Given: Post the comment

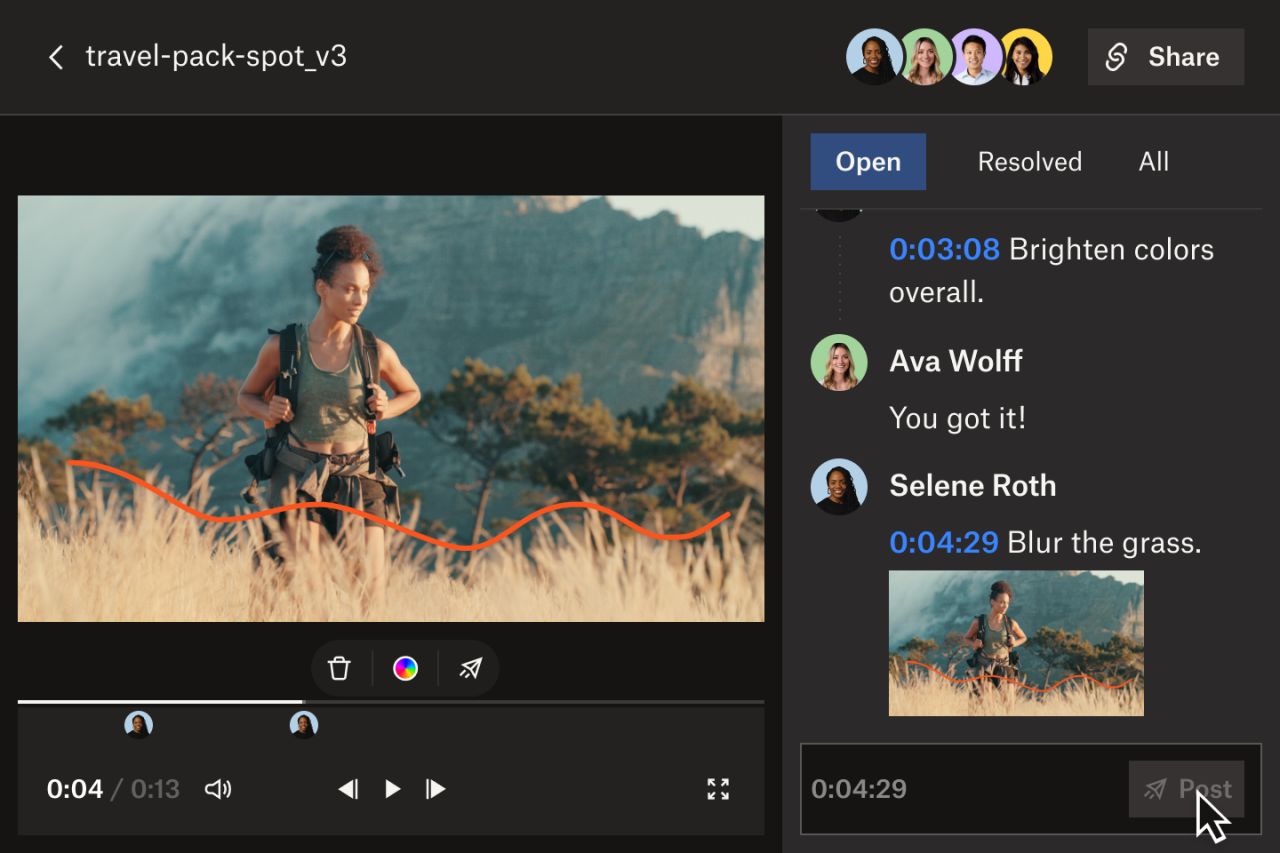Looking at the screenshot, I should coord(1186,789).
